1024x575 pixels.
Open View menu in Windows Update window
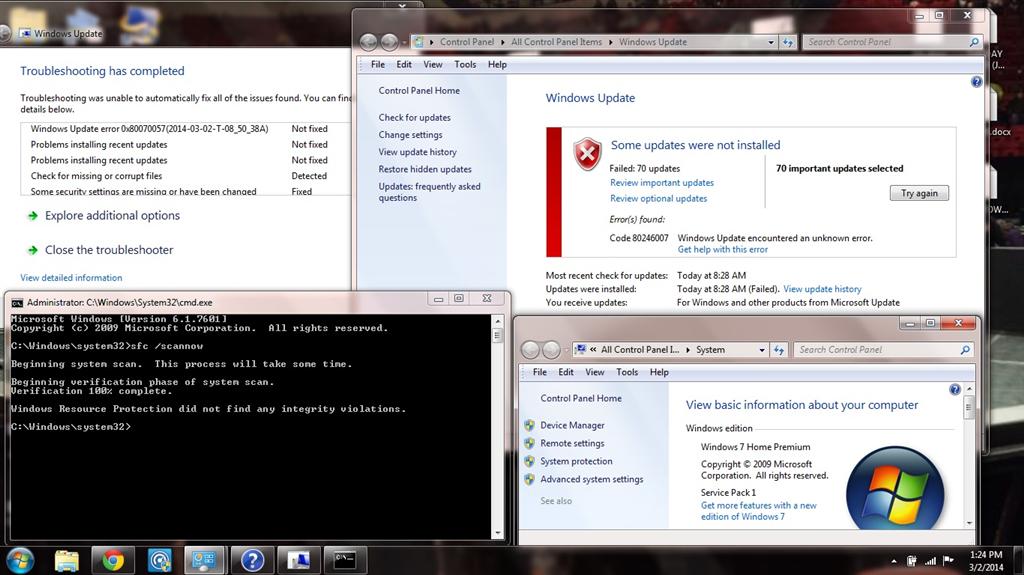point(432,64)
